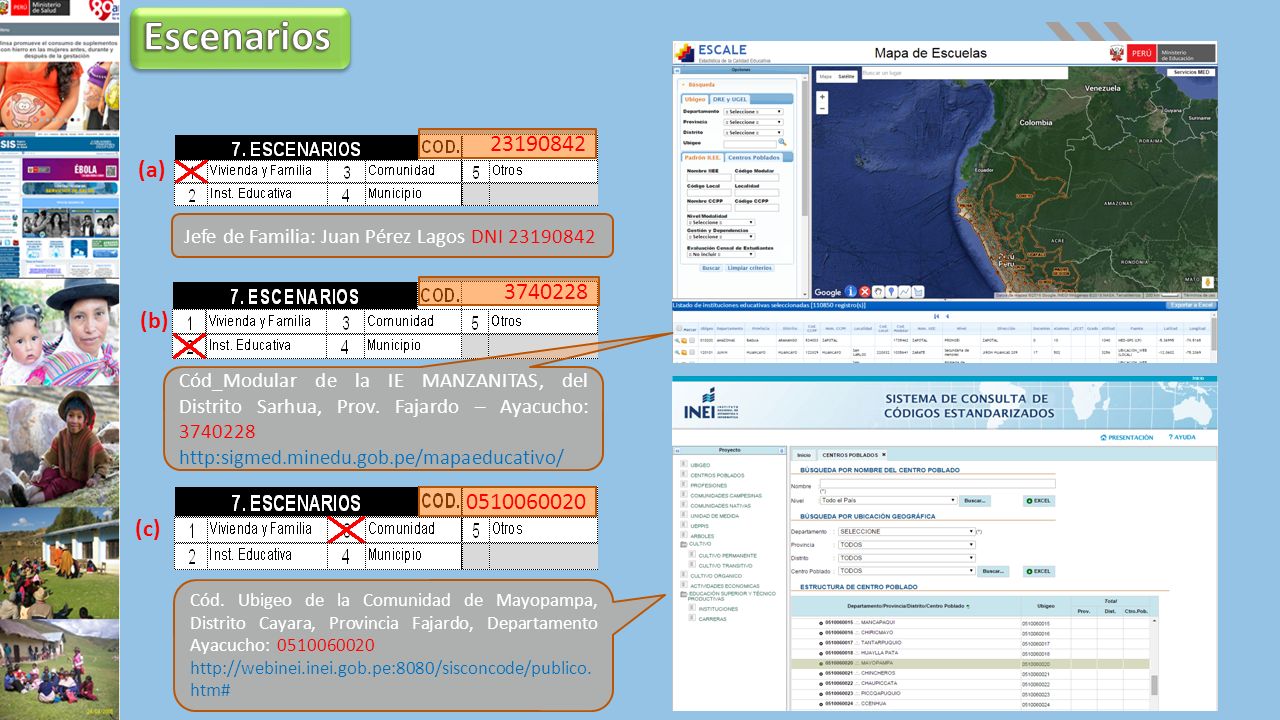Click the Buscar button in ESCALE search panel

(711, 268)
